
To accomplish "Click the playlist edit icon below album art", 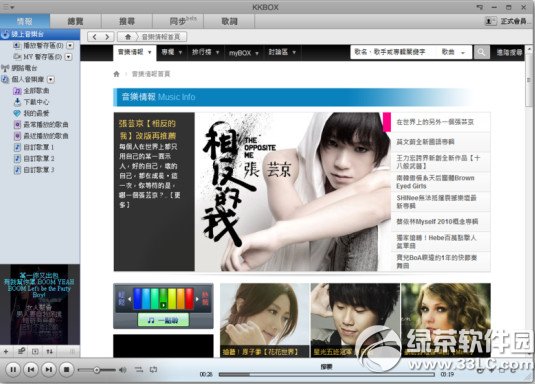I will pos(21,351).
